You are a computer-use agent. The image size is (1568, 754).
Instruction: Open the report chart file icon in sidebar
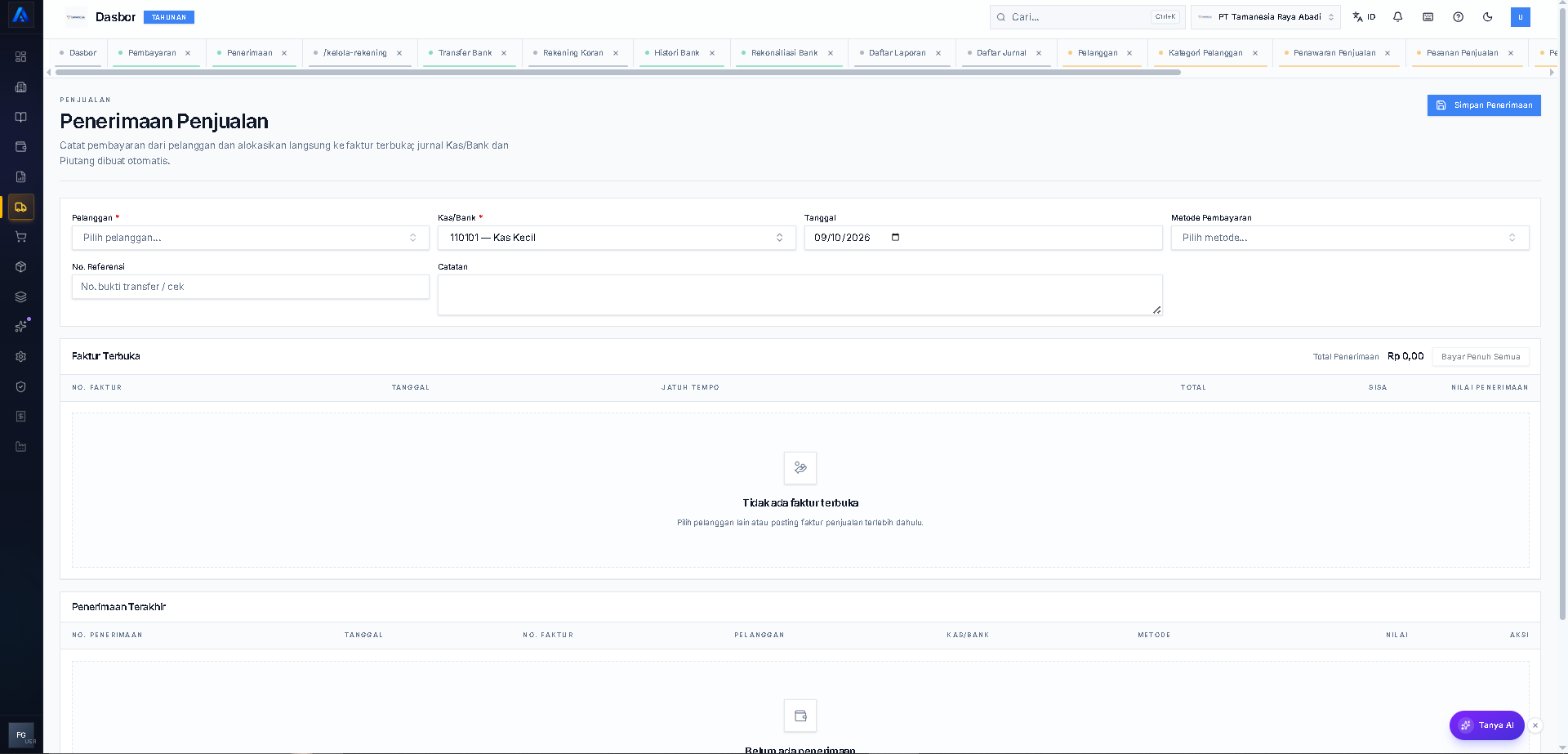(21, 177)
